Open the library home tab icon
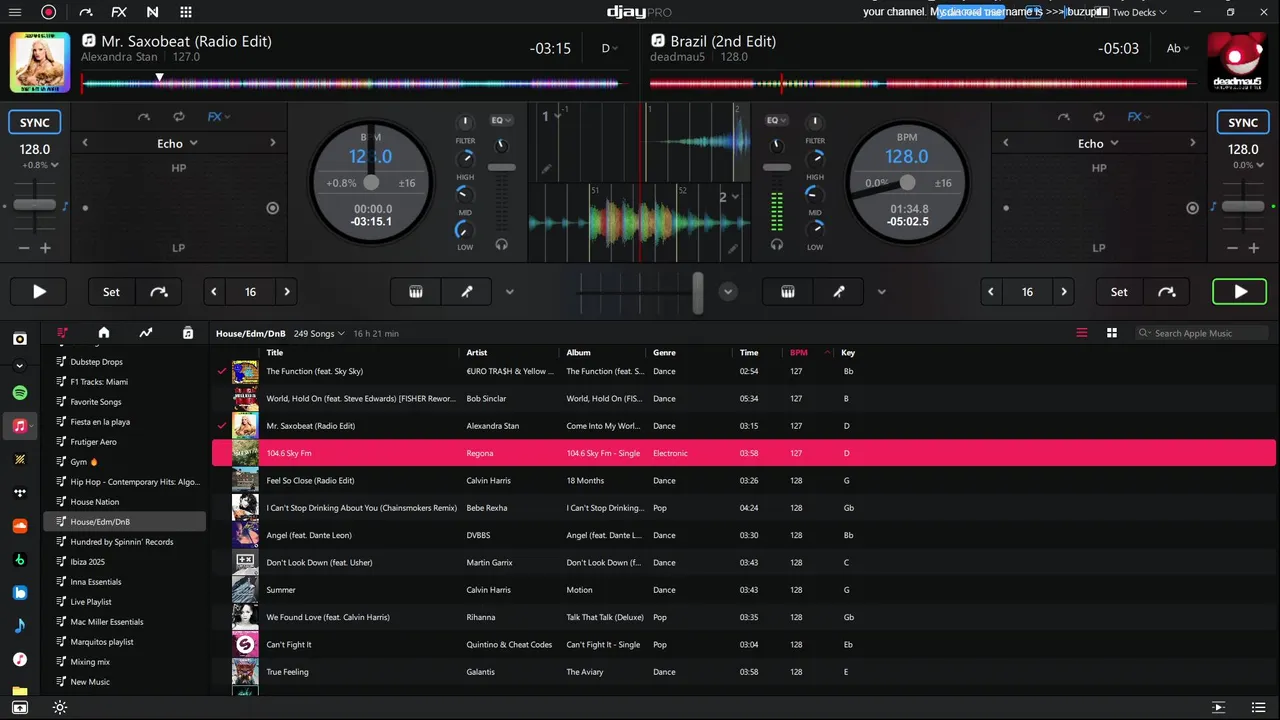The height and width of the screenshot is (720, 1280). point(103,333)
